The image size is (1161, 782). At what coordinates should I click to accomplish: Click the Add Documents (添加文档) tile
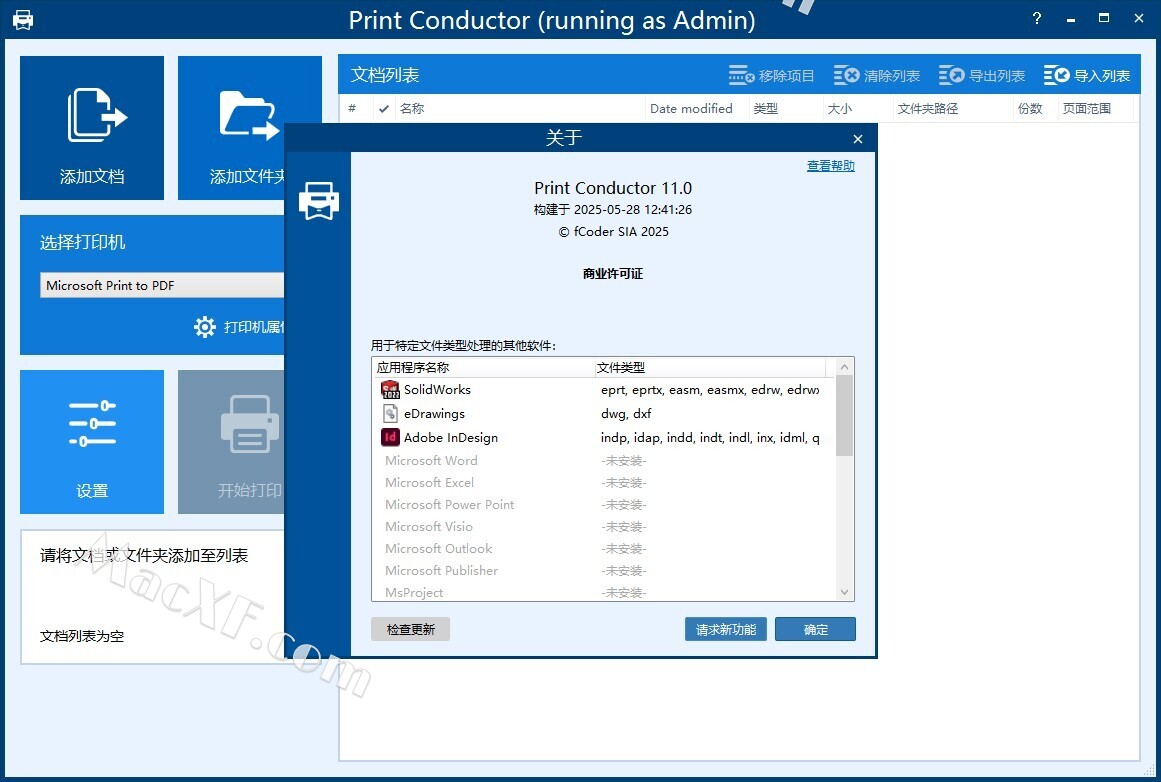(92, 127)
